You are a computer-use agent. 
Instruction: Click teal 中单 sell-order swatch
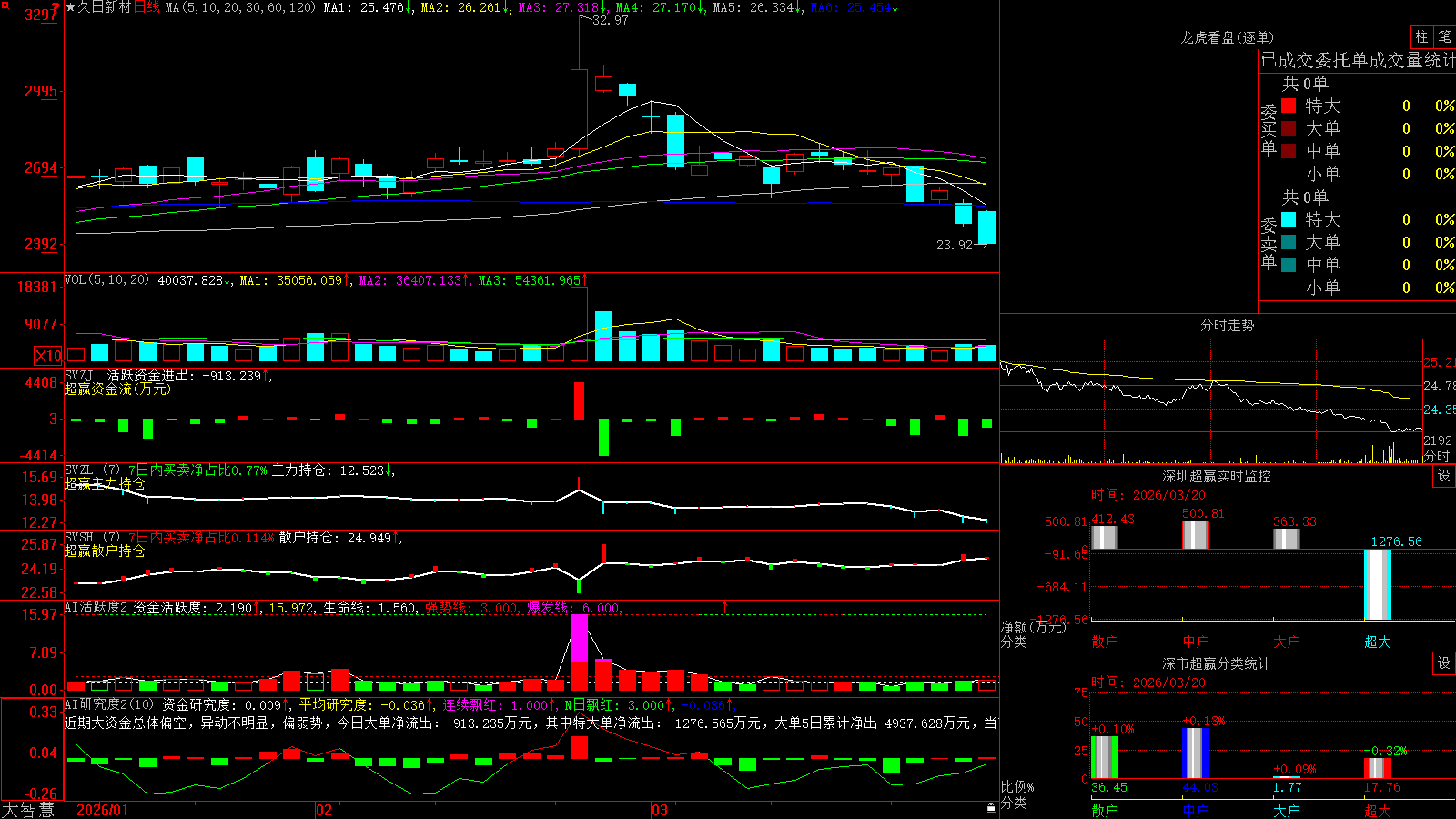(1289, 264)
